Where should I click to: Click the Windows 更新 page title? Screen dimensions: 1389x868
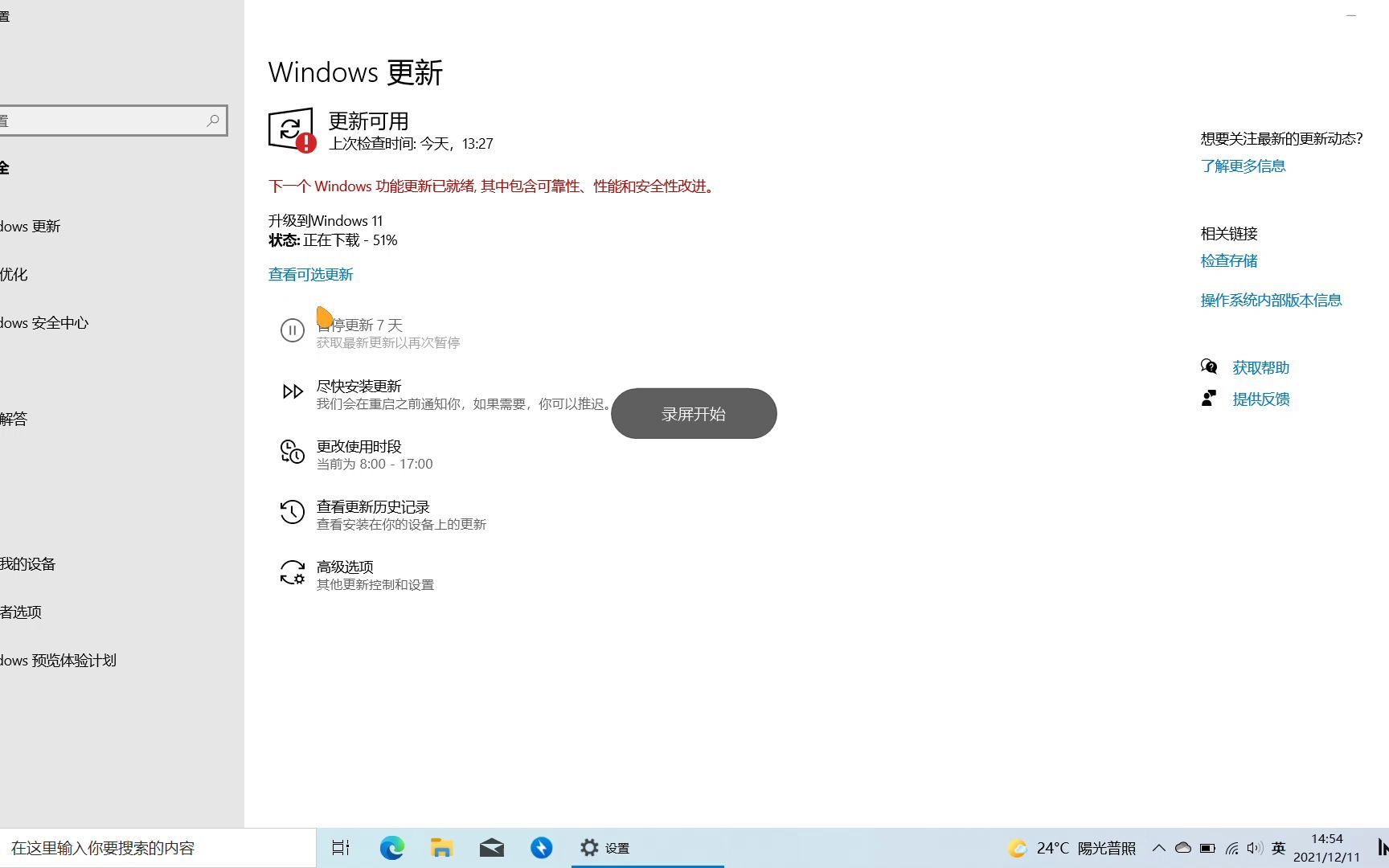click(355, 72)
